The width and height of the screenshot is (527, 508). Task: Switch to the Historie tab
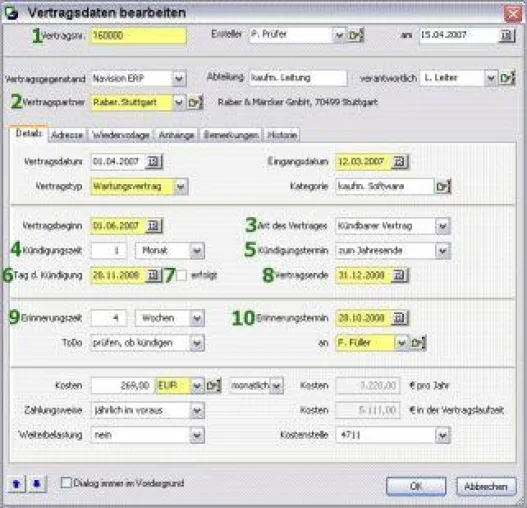tap(282, 135)
